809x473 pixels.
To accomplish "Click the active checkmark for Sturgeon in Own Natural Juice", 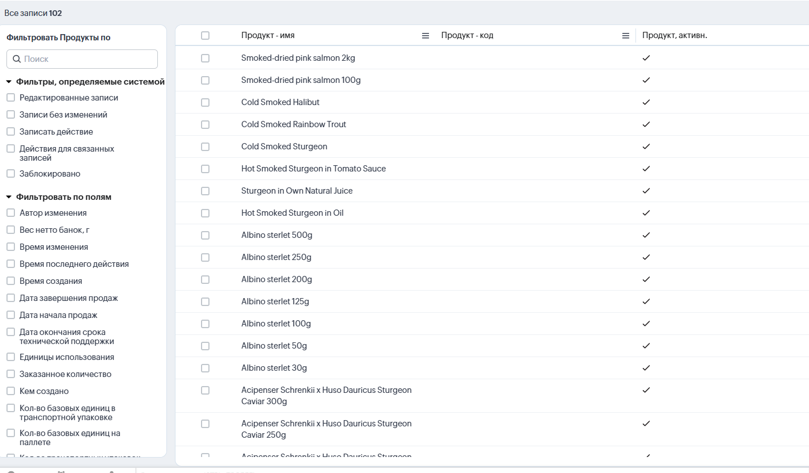I will coord(646,191).
